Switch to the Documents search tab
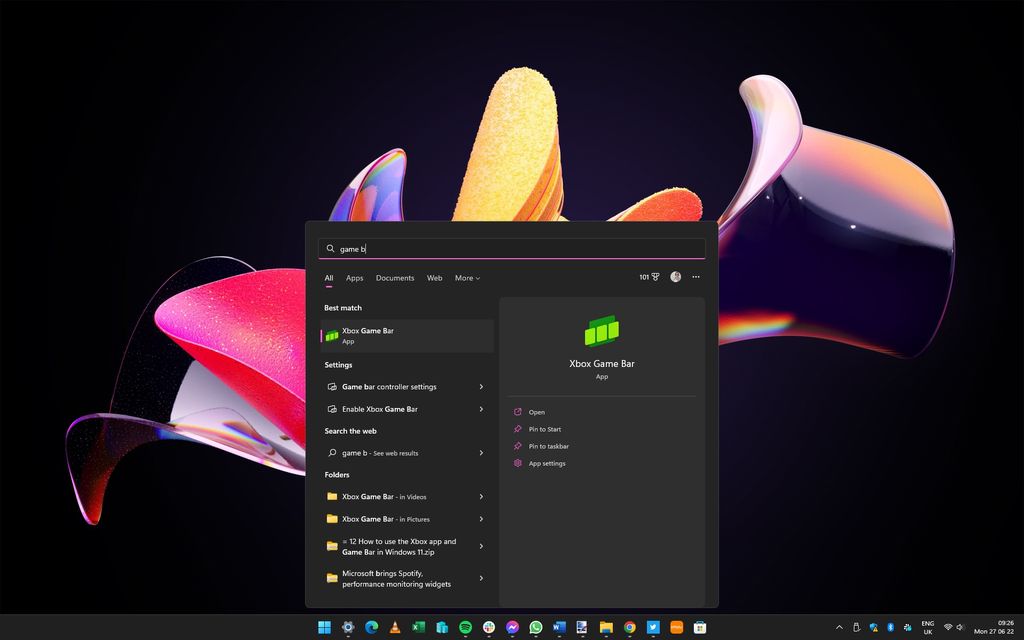The image size is (1024, 640). 395,278
